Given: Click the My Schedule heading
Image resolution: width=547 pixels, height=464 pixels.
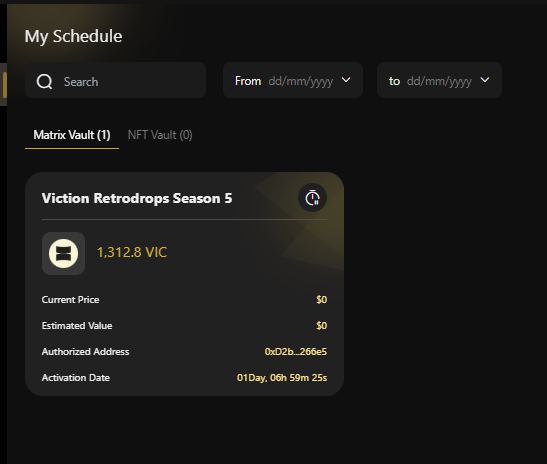Looking at the screenshot, I should (74, 36).
